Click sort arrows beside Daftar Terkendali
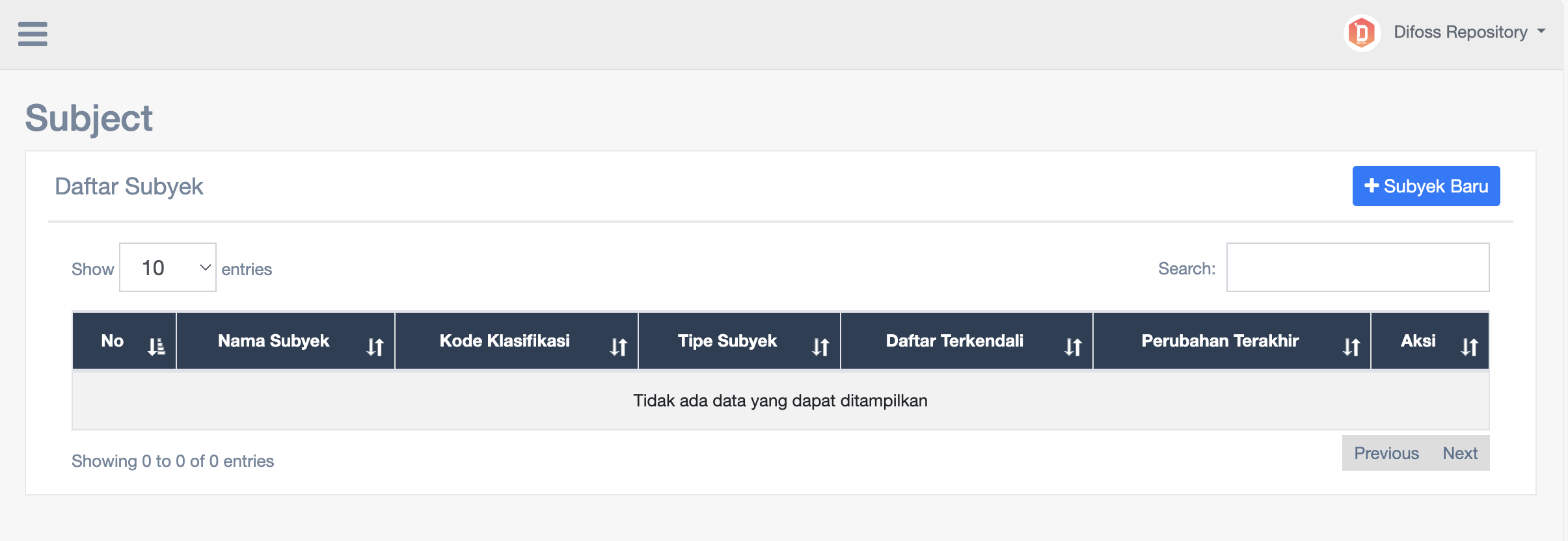 1073,347
